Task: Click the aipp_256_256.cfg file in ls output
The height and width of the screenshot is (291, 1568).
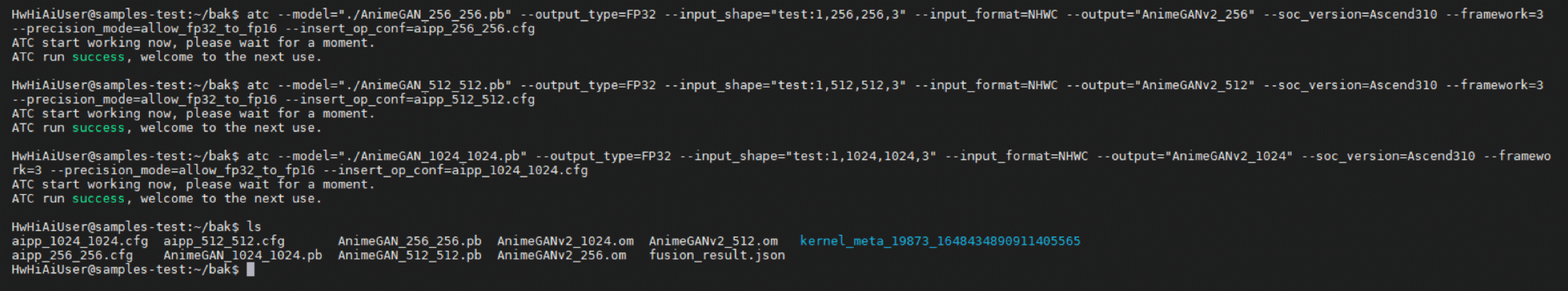Action: coord(72,255)
